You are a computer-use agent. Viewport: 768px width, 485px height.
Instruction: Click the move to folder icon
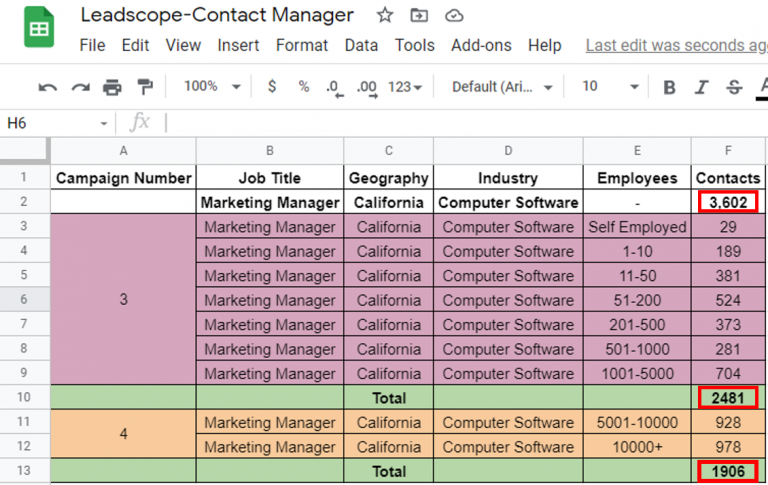coord(419,15)
